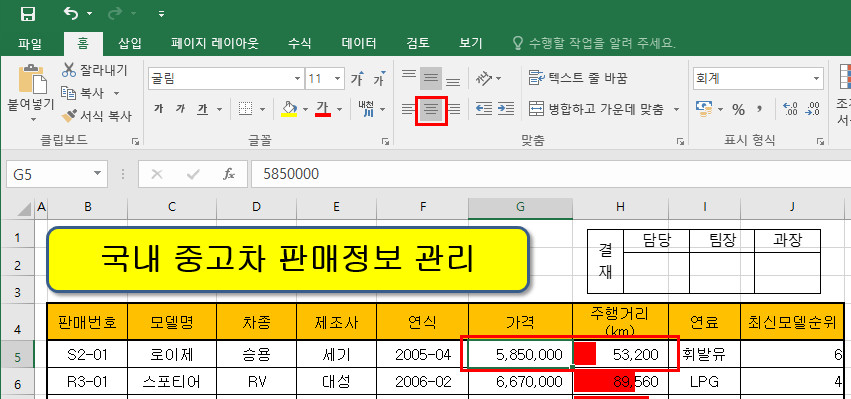Toggle italic formatting
This screenshot has height=399, width=851.
click(180, 109)
